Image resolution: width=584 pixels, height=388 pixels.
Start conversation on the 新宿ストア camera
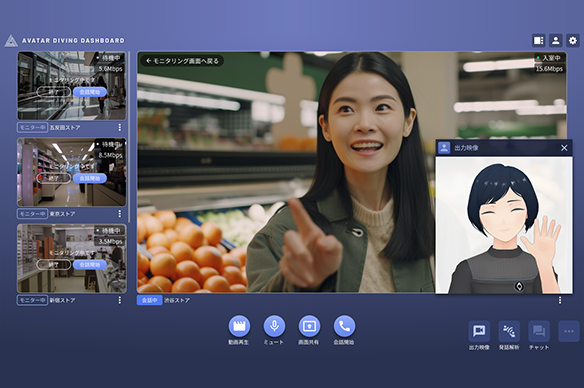click(x=90, y=265)
